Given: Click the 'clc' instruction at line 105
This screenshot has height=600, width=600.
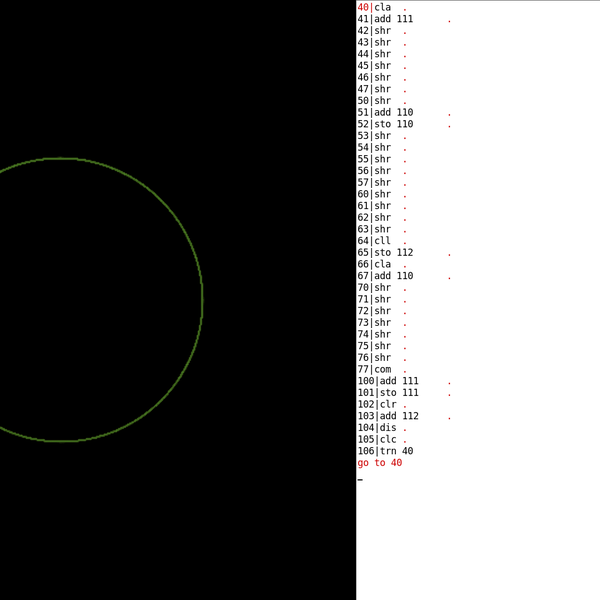Looking at the screenshot, I should 388,439.
